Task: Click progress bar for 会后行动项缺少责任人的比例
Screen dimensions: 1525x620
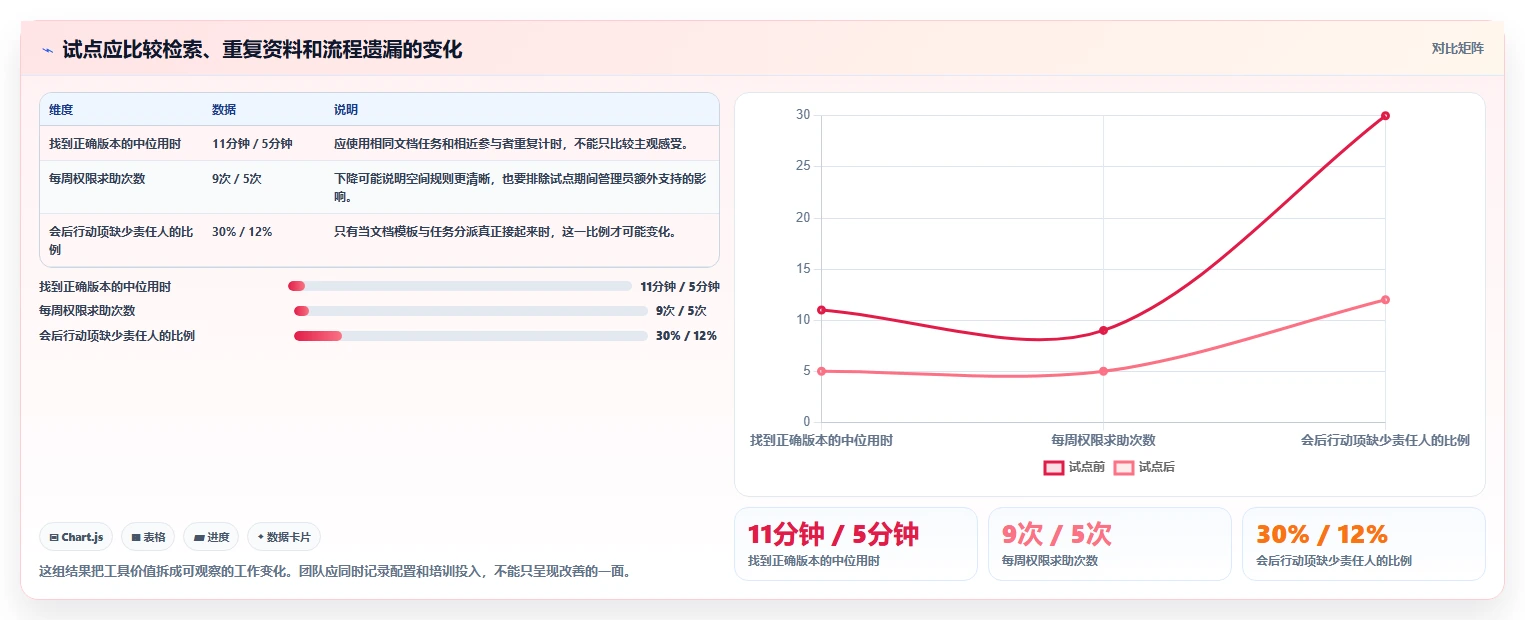Action: [x=471, y=336]
